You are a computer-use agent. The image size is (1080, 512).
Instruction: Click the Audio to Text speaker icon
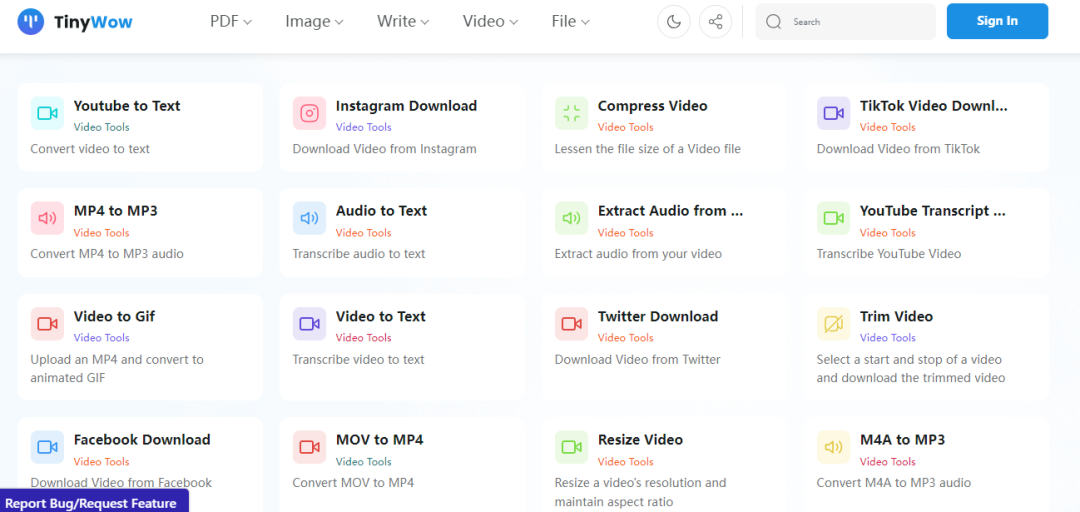tap(309, 218)
